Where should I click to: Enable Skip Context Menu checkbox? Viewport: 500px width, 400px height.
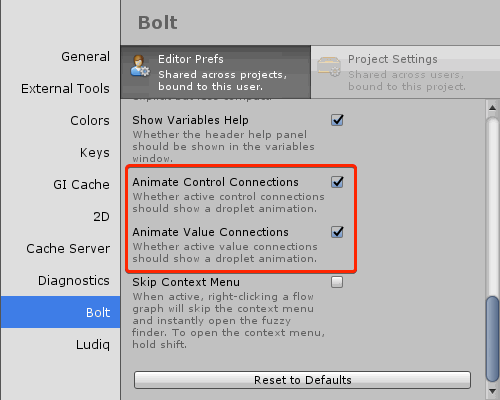tap(337, 282)
